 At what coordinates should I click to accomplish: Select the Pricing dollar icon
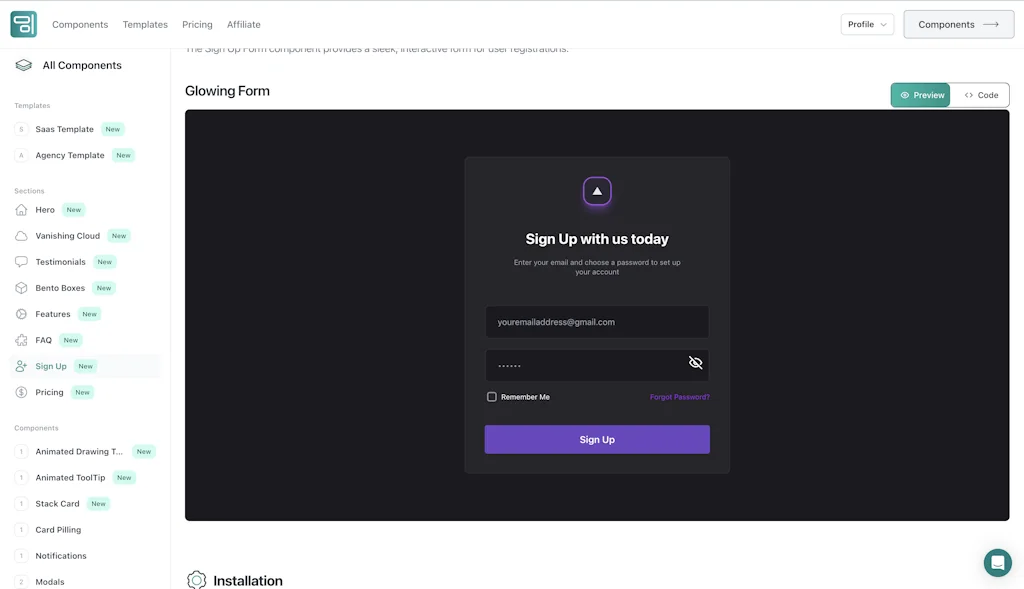21,392
